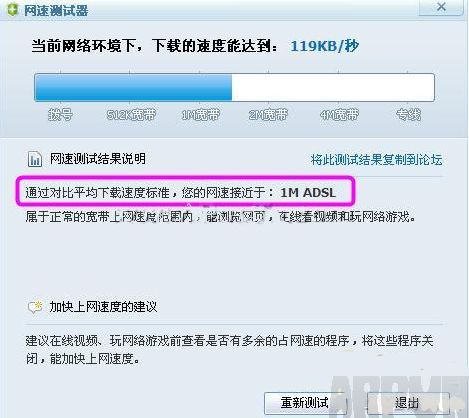469x418 pixels.
Task: Click the 119KB/秒 speed value
Action: coord(325,46)
